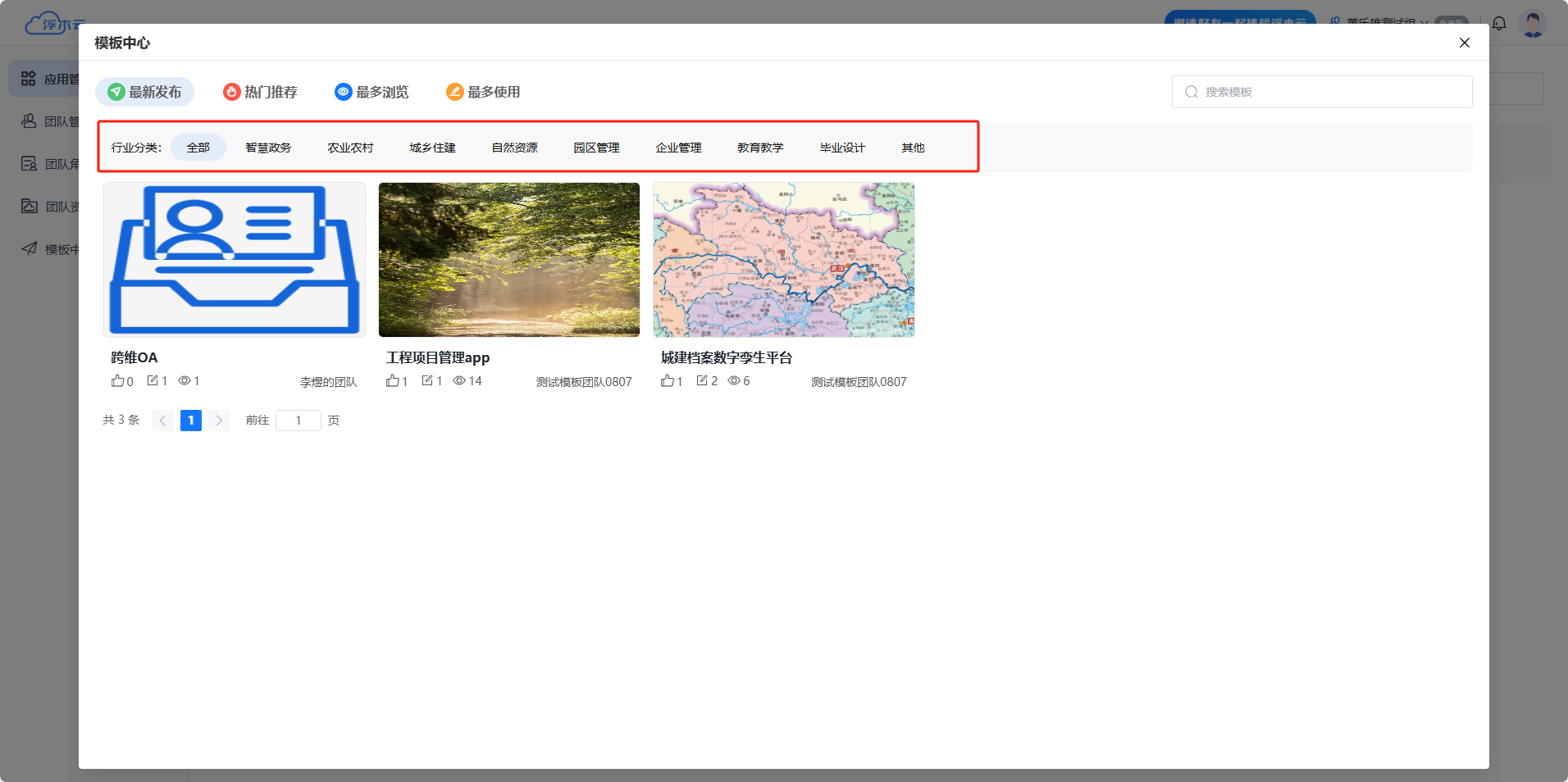Select the 最多使用 sorting tab

(x=483, y=92)
